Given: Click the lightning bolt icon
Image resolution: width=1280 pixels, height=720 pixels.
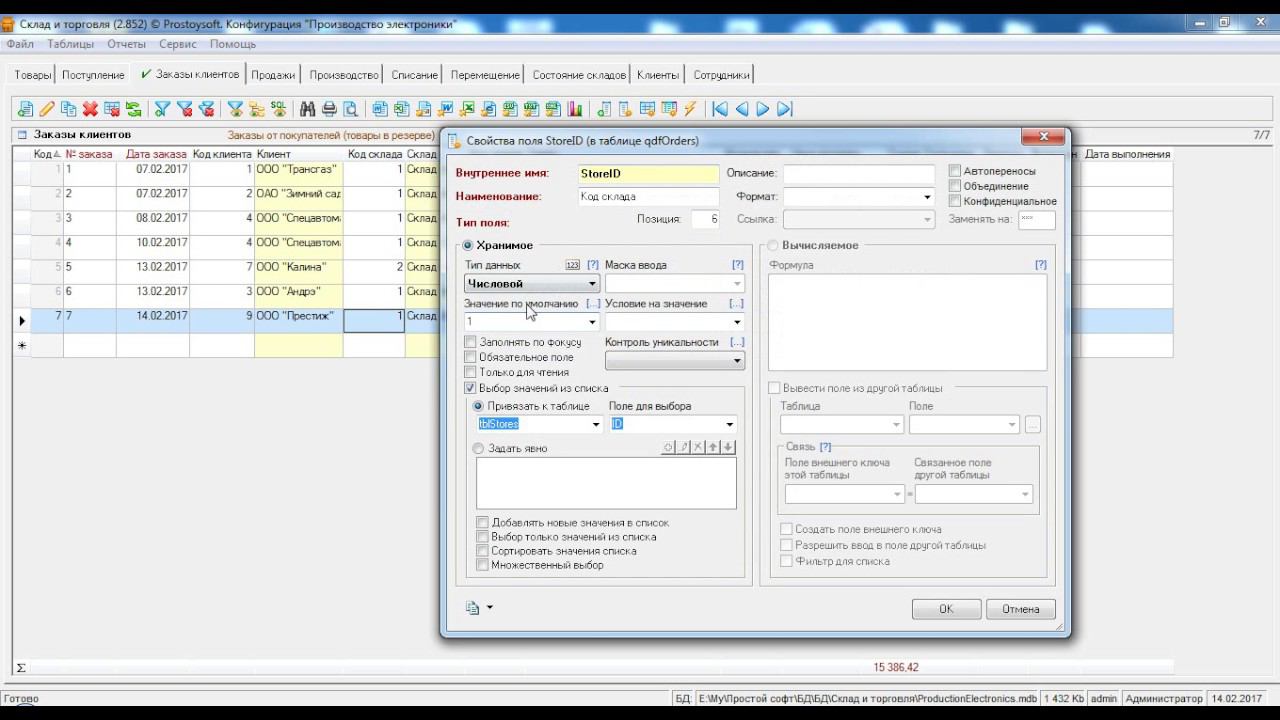Looking at the screenshot, I should [x=690, y=109].
